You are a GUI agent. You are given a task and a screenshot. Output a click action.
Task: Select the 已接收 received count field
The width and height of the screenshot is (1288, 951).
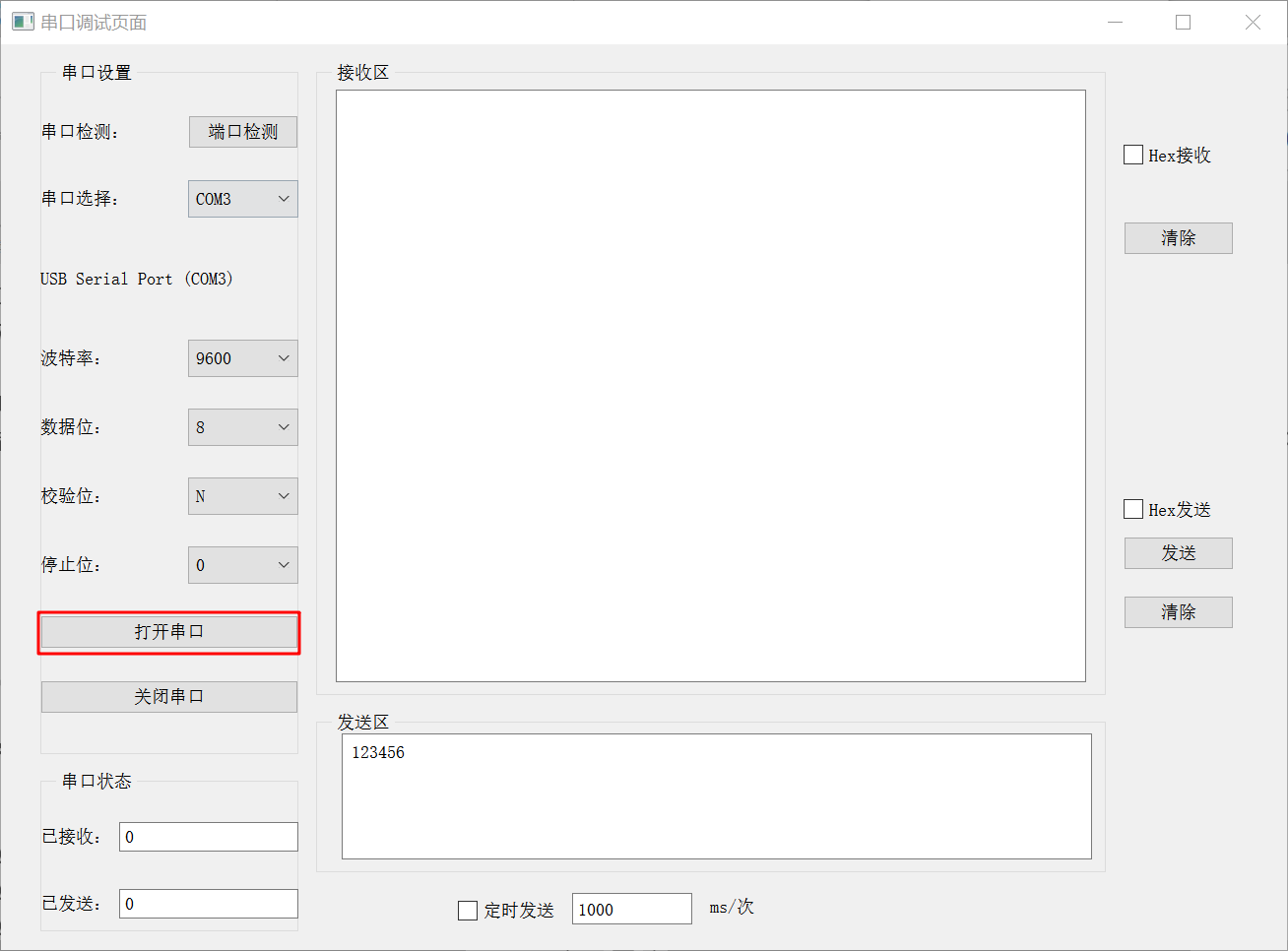[208, 836]
